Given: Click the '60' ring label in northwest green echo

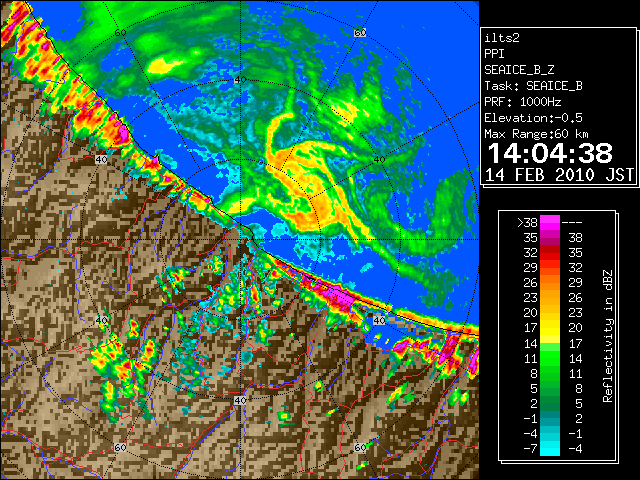Looking at the screenshot, I should [120, 32].
